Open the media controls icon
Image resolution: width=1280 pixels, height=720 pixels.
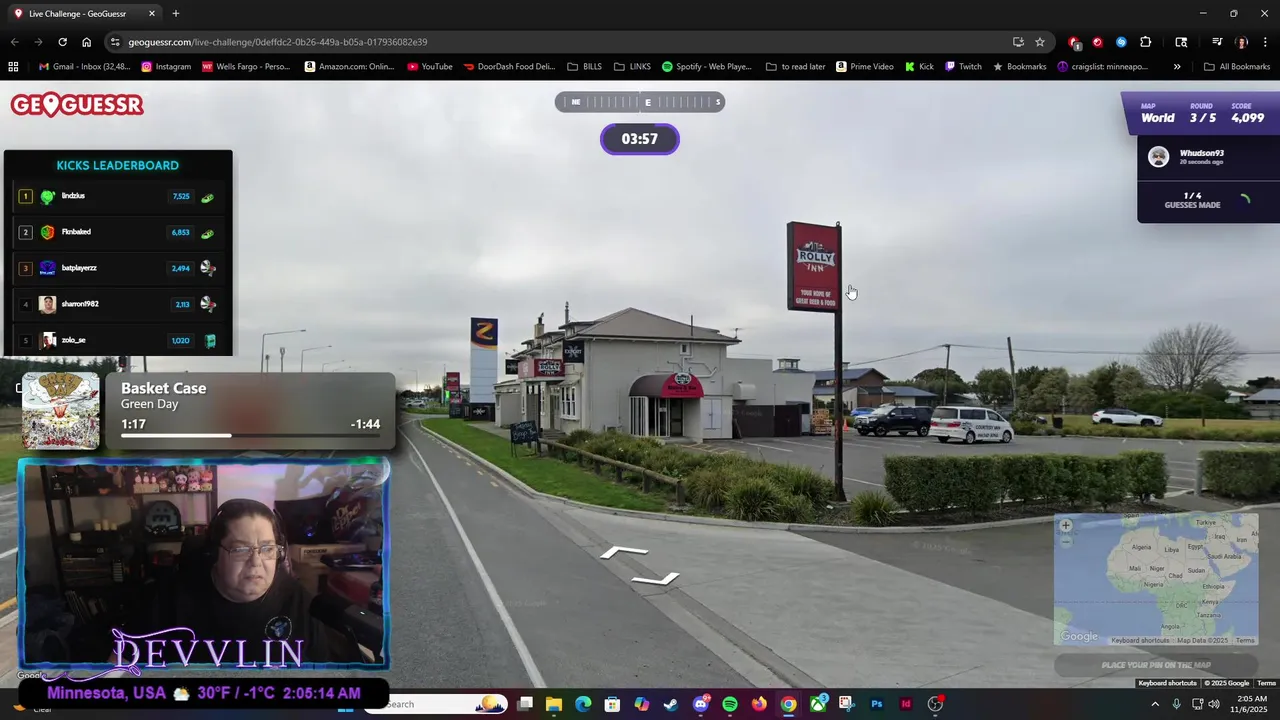(x=1217, y=42)
